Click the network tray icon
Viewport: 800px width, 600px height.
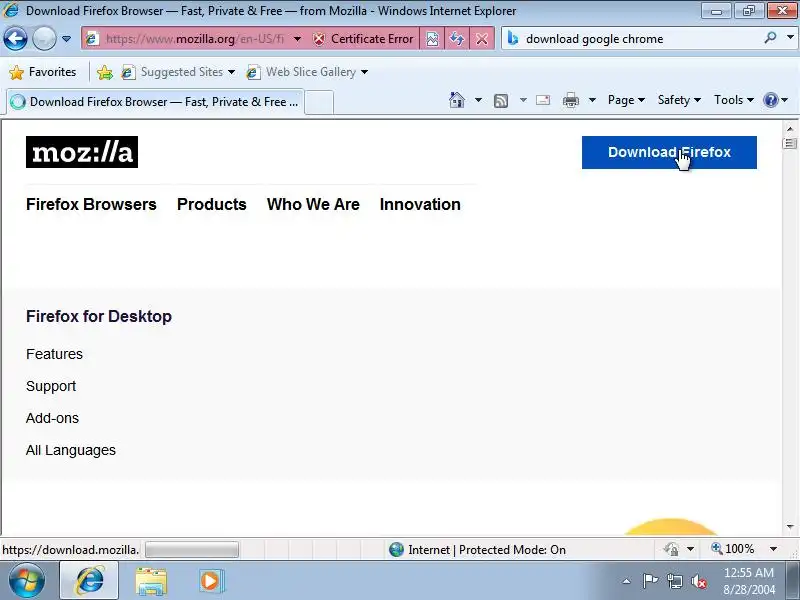(674, 581)
